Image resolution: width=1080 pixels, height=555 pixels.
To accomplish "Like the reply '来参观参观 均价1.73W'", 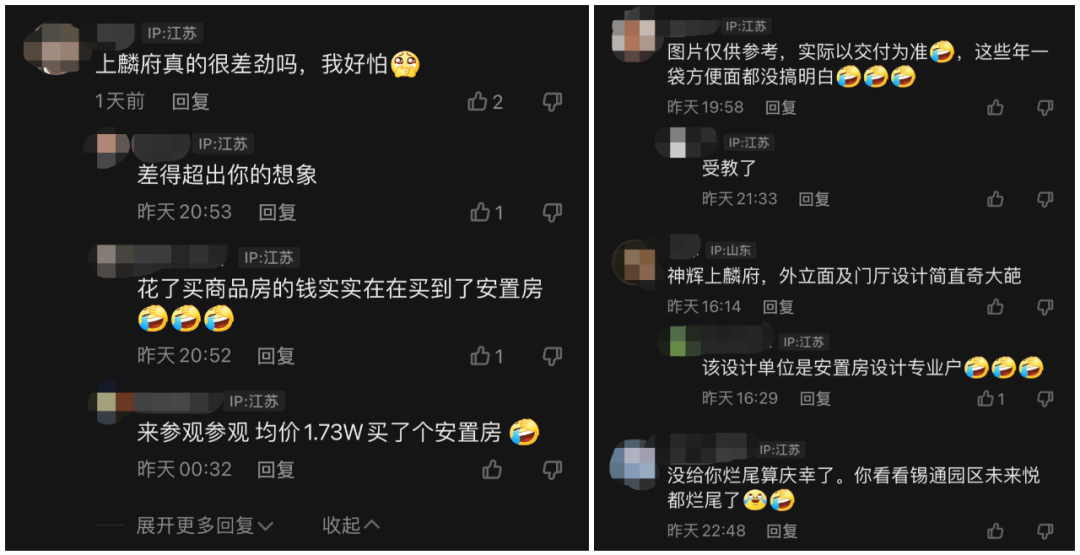I will pos(492,470).
